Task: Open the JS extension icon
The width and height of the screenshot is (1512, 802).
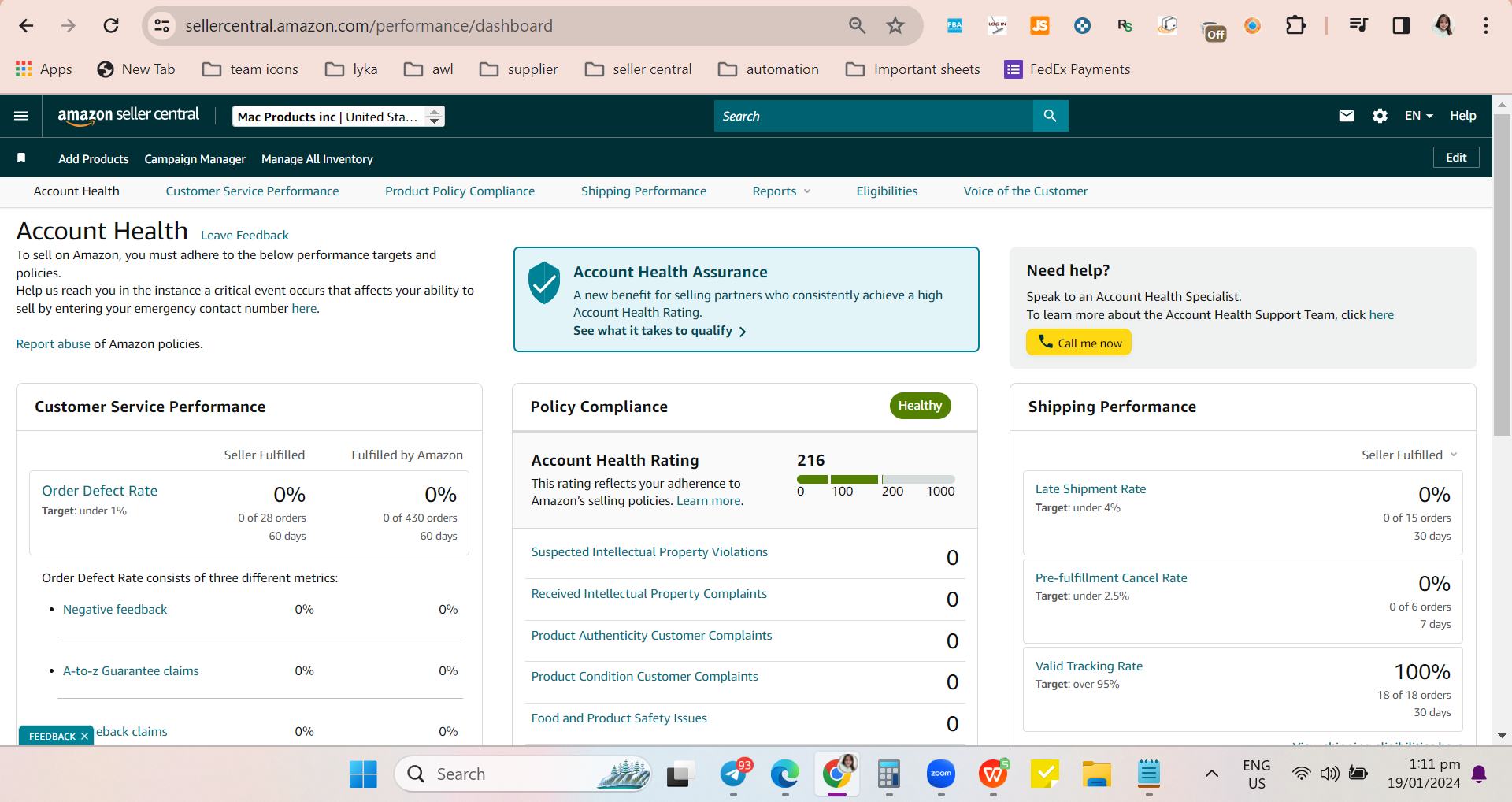Action: point(1039,26)
